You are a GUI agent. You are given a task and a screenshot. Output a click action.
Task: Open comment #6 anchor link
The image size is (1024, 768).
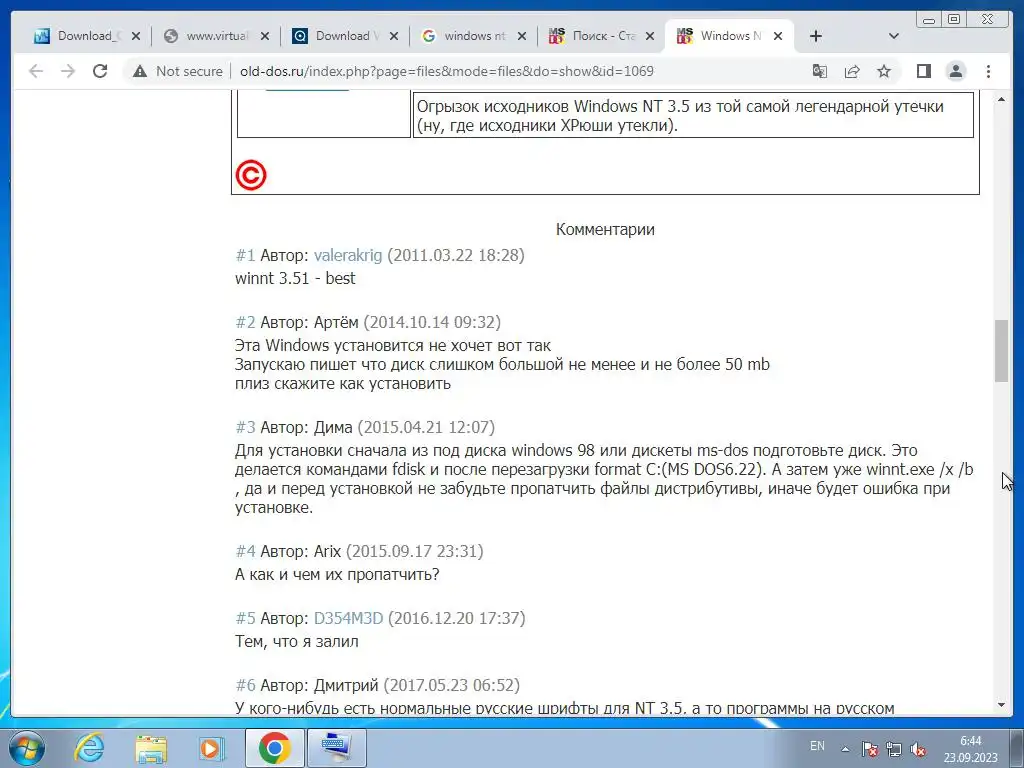point(246,685)
